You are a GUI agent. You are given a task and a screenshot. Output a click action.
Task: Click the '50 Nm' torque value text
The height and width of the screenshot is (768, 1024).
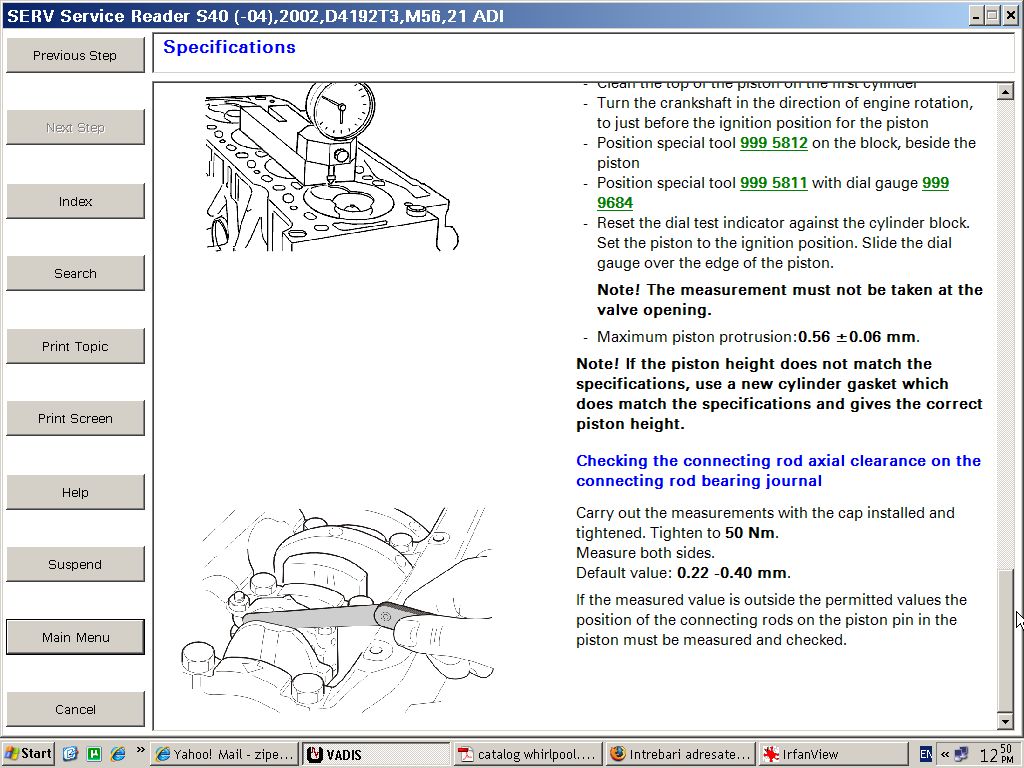click(x=750, y=533)
